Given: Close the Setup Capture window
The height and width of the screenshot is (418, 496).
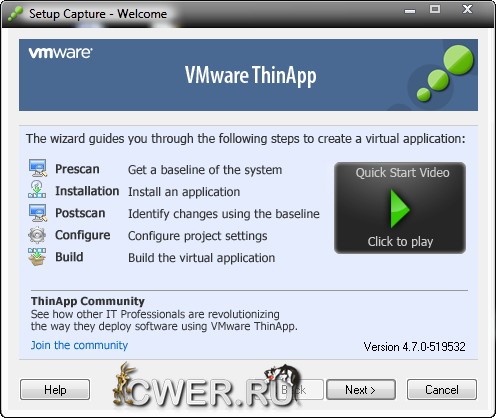Looking at the screenshot, I should click(x=467, y=9).
